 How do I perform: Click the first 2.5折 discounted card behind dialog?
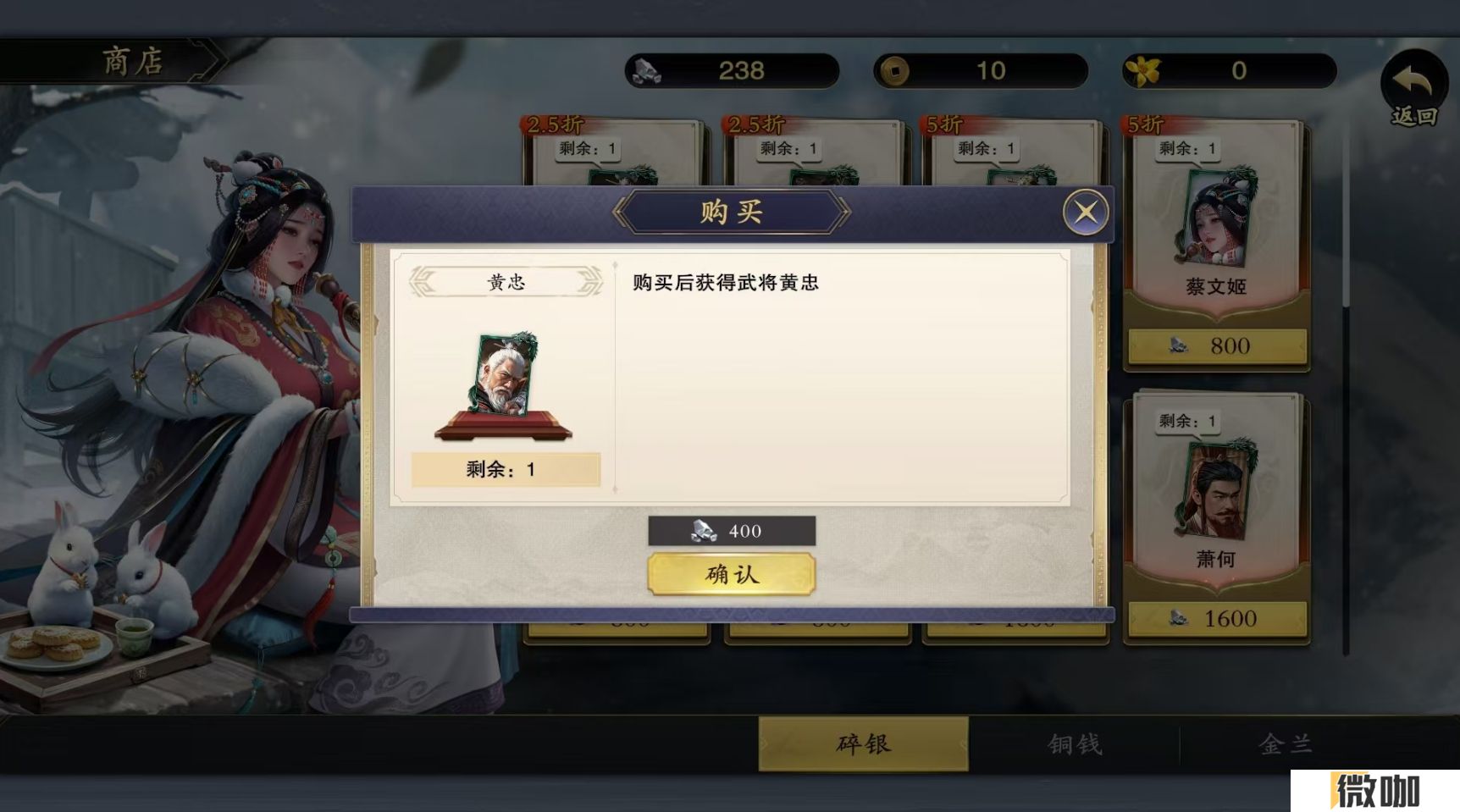613,151
